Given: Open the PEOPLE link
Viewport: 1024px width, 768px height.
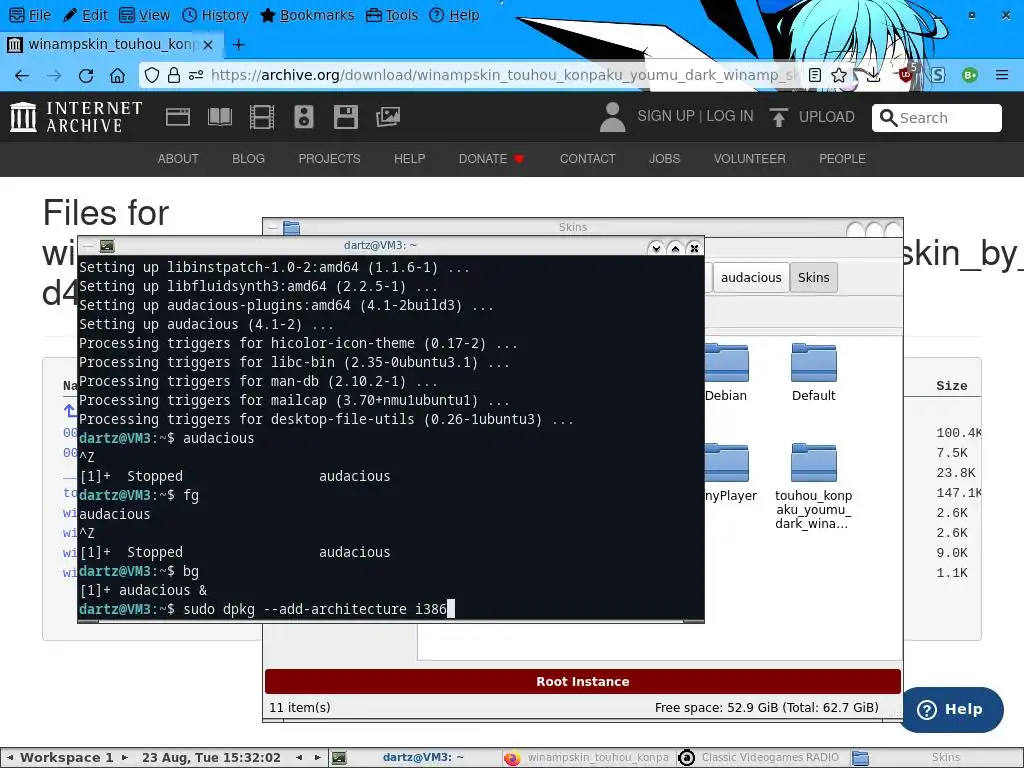Looking at the screenshot, I should (x=842, y=159).
